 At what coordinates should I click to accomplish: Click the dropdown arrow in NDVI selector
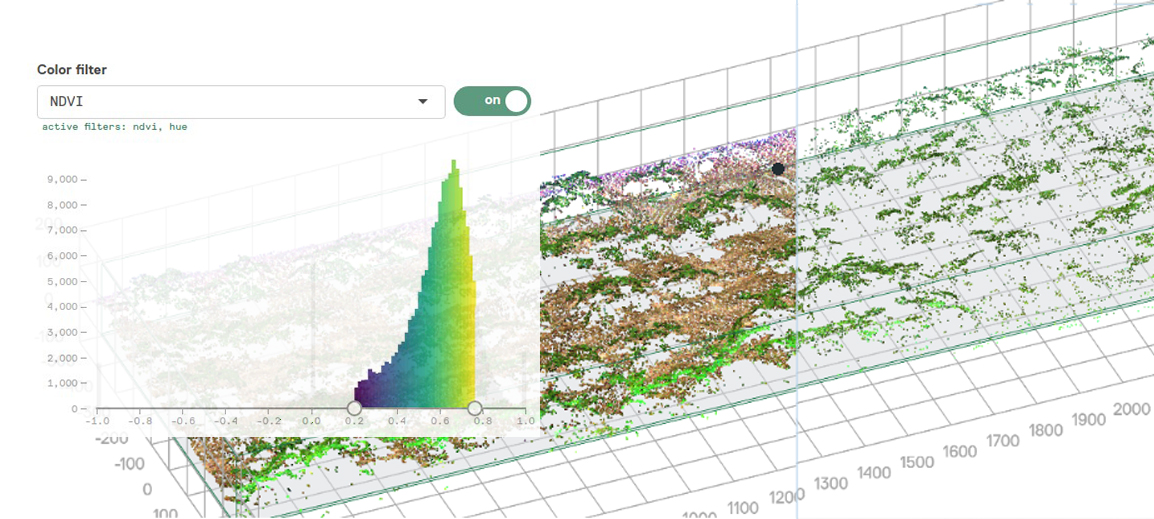[422, 102]
